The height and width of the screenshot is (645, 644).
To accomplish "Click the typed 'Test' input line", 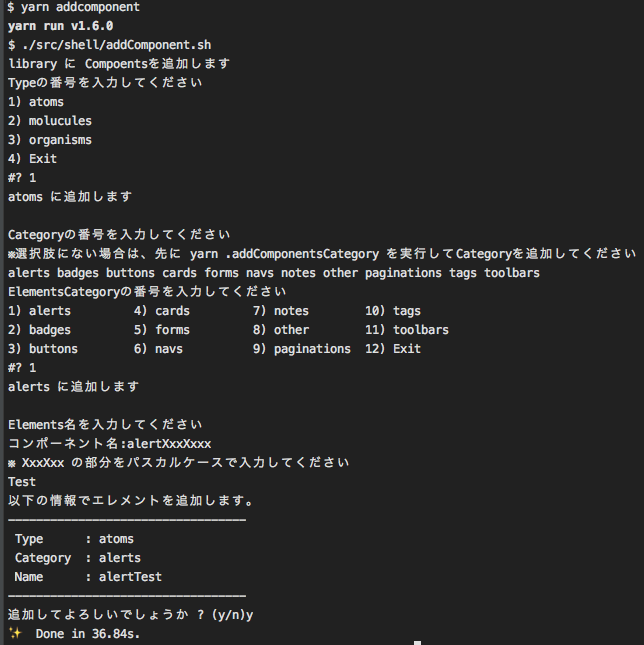I will [22, 482].
